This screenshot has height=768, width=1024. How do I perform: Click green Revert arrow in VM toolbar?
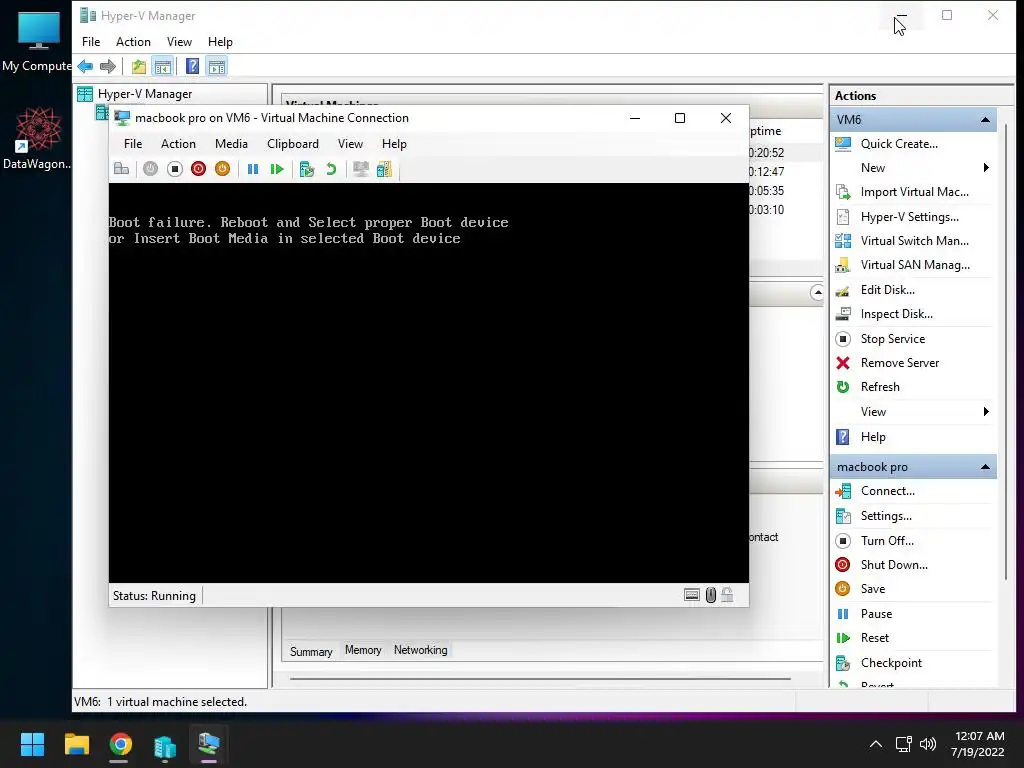(x=331, y=169)
